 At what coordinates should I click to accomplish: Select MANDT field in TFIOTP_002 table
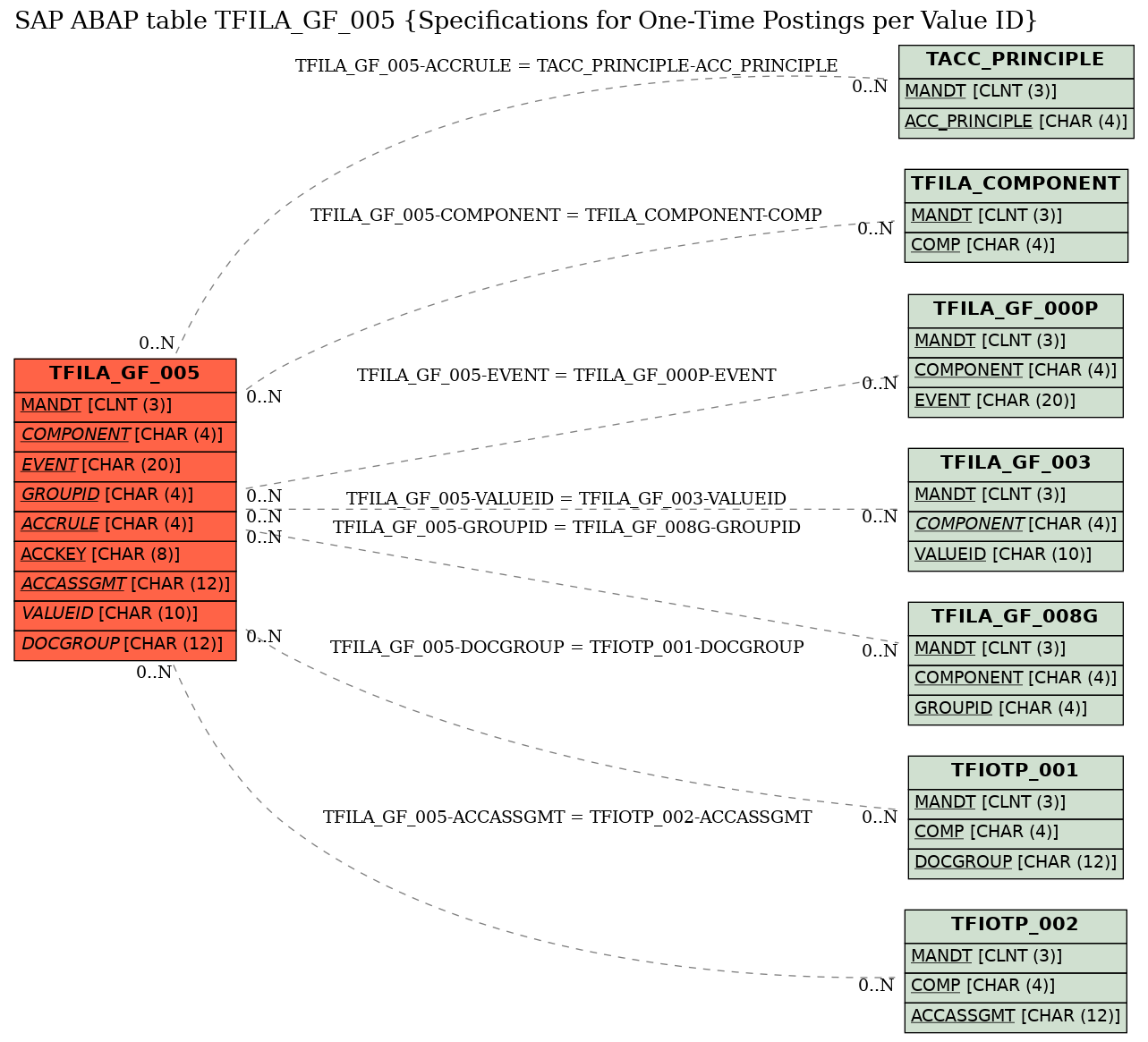[1016, 957]
